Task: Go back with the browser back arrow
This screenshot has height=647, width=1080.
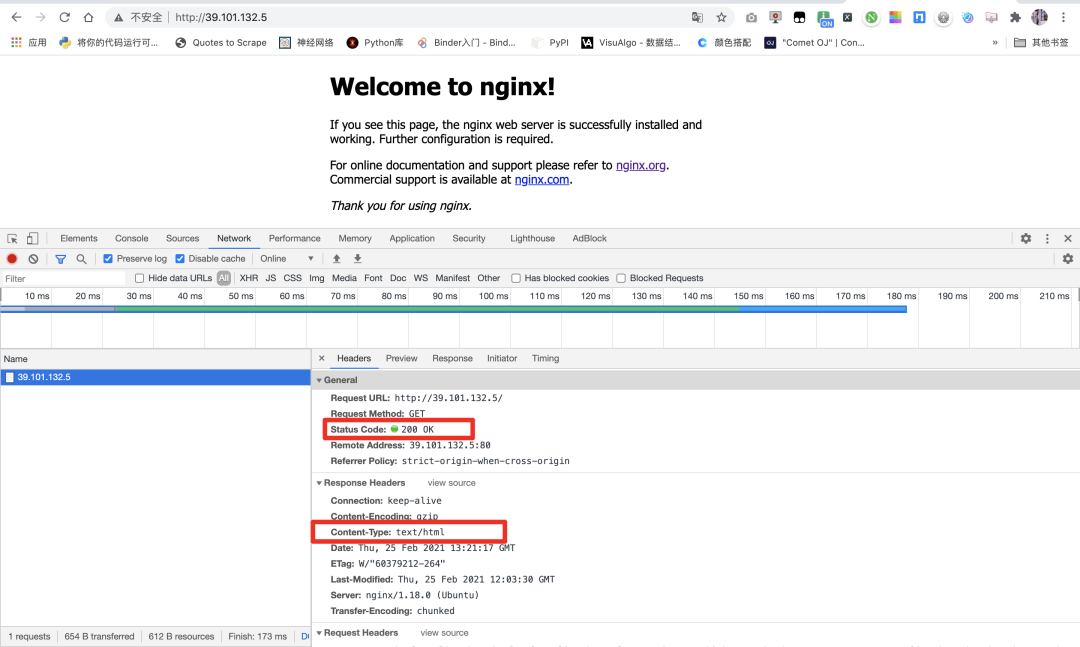Action: tap(17, 17)
